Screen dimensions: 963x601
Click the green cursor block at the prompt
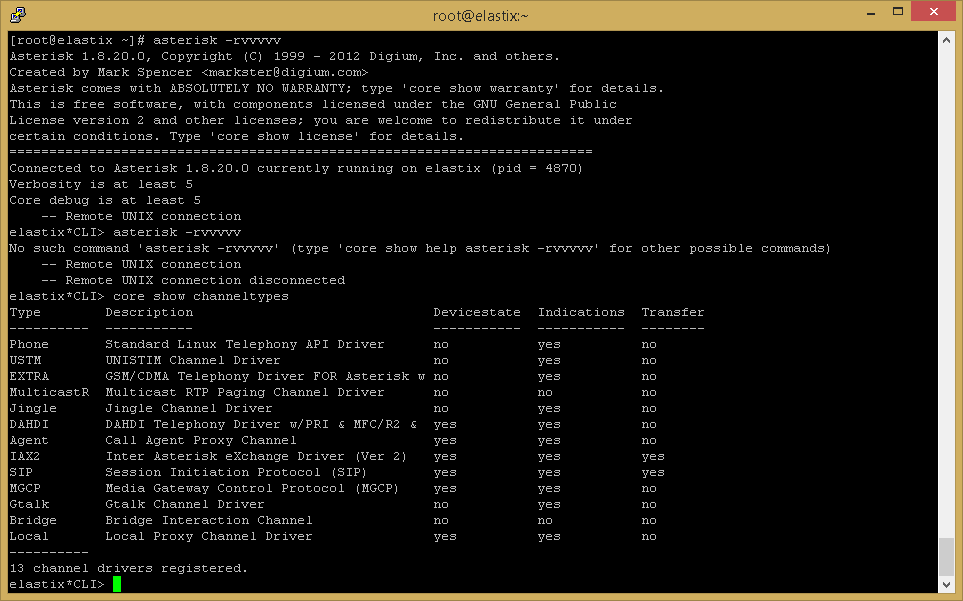click(x=117, y=584)
